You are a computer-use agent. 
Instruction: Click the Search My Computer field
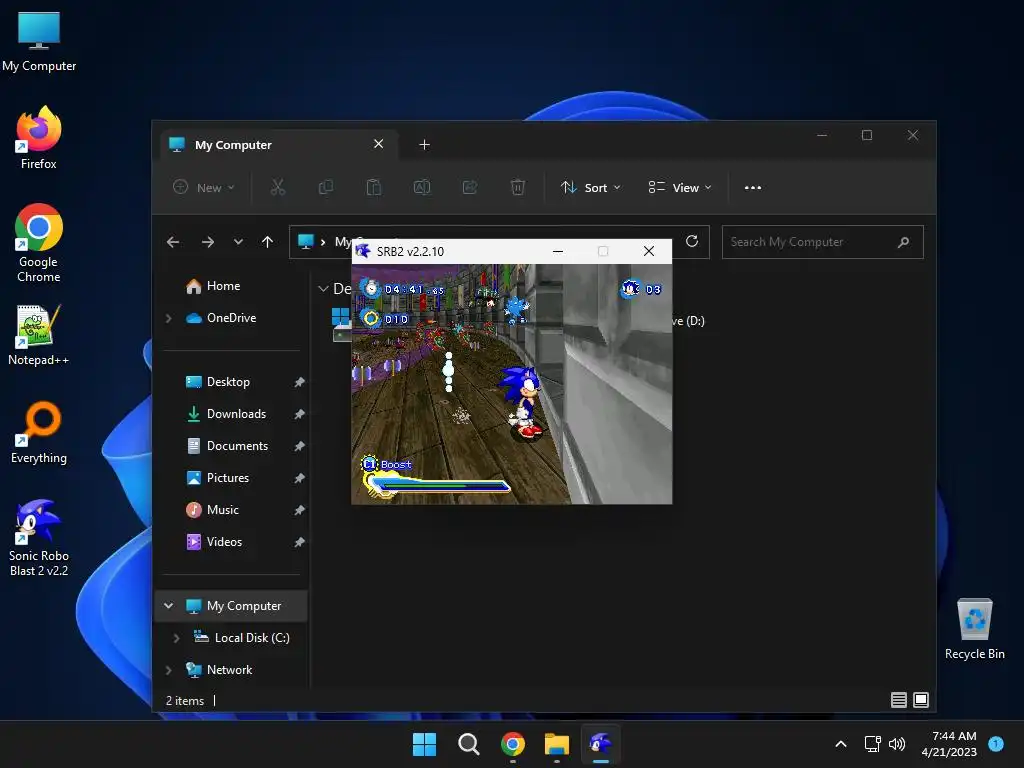point(823,242)
